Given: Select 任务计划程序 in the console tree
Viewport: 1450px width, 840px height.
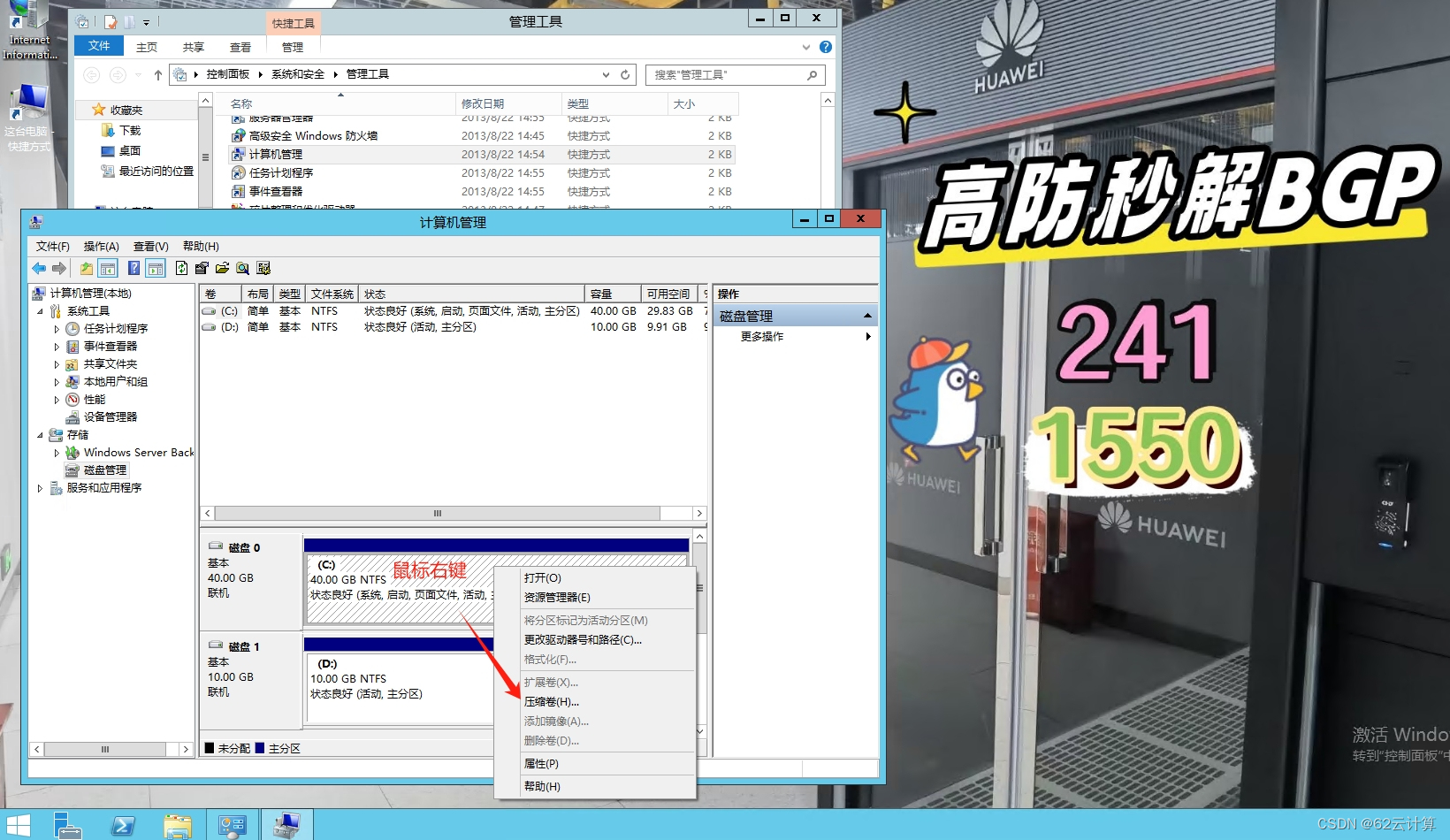Looking at the screenshot, I should pyautogui.click(x=116, y=329).
